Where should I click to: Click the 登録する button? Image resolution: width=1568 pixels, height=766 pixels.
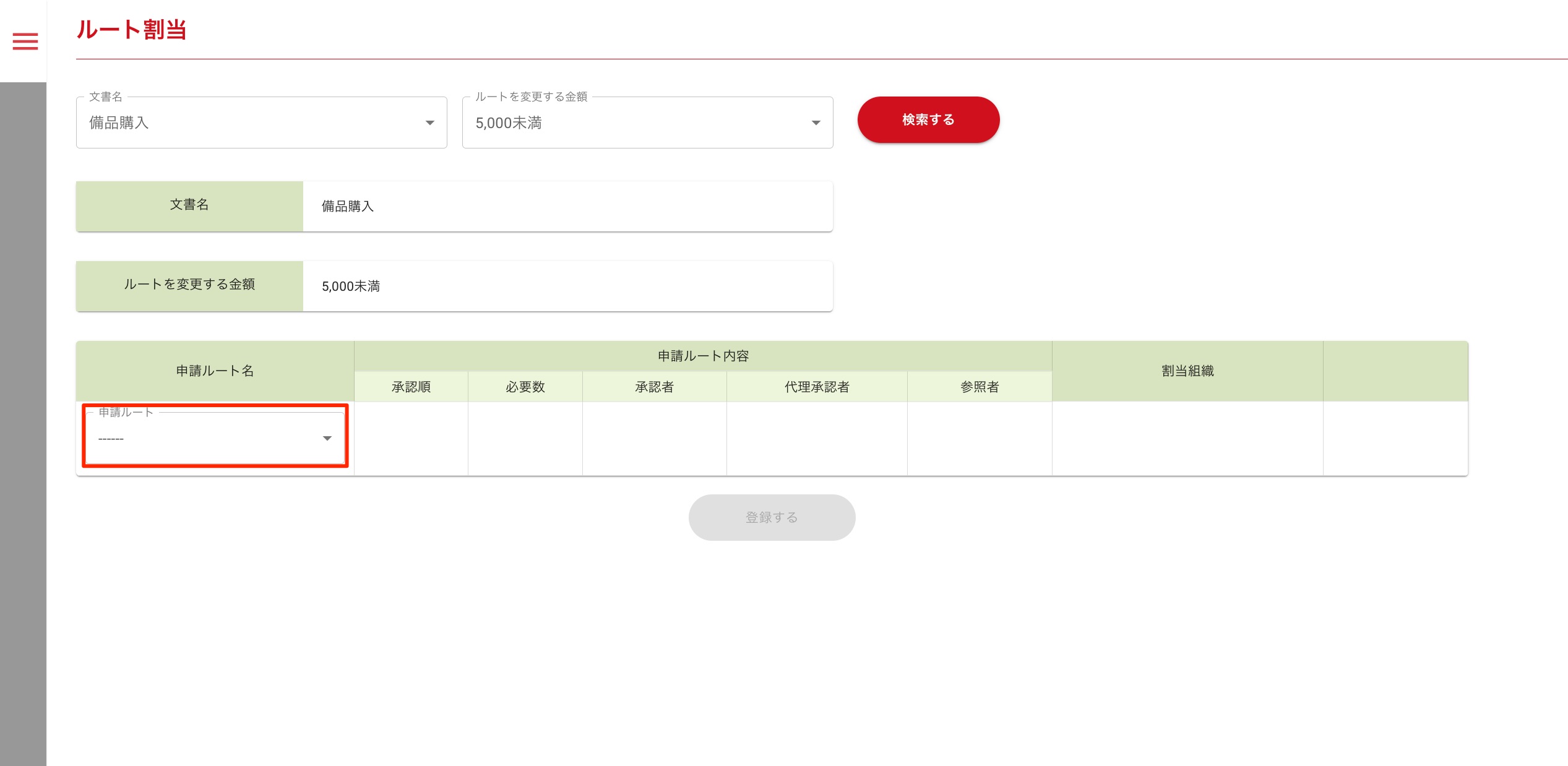[772, 517]
